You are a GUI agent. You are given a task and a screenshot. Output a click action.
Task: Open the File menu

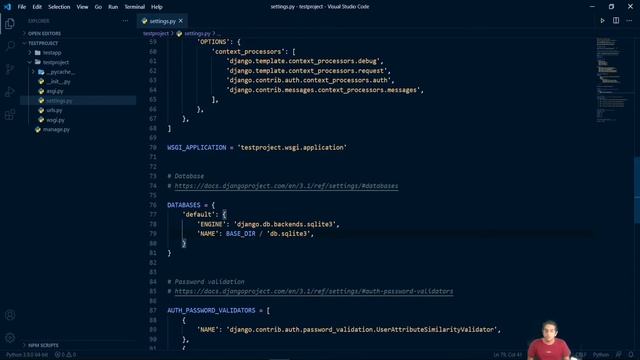click(x=22, y=7)
